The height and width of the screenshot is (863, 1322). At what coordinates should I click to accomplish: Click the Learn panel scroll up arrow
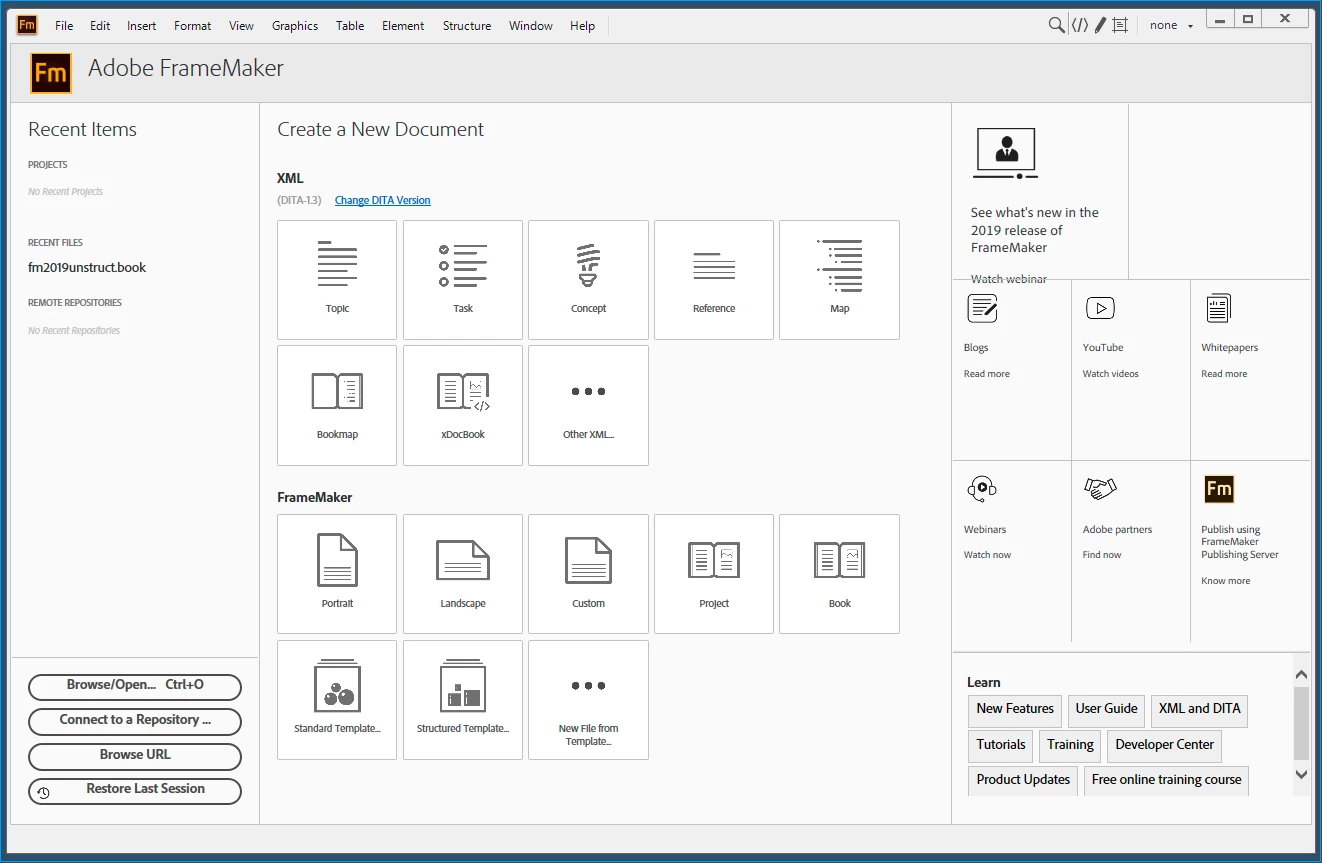pyautogui.click(x=1301, y=674)
